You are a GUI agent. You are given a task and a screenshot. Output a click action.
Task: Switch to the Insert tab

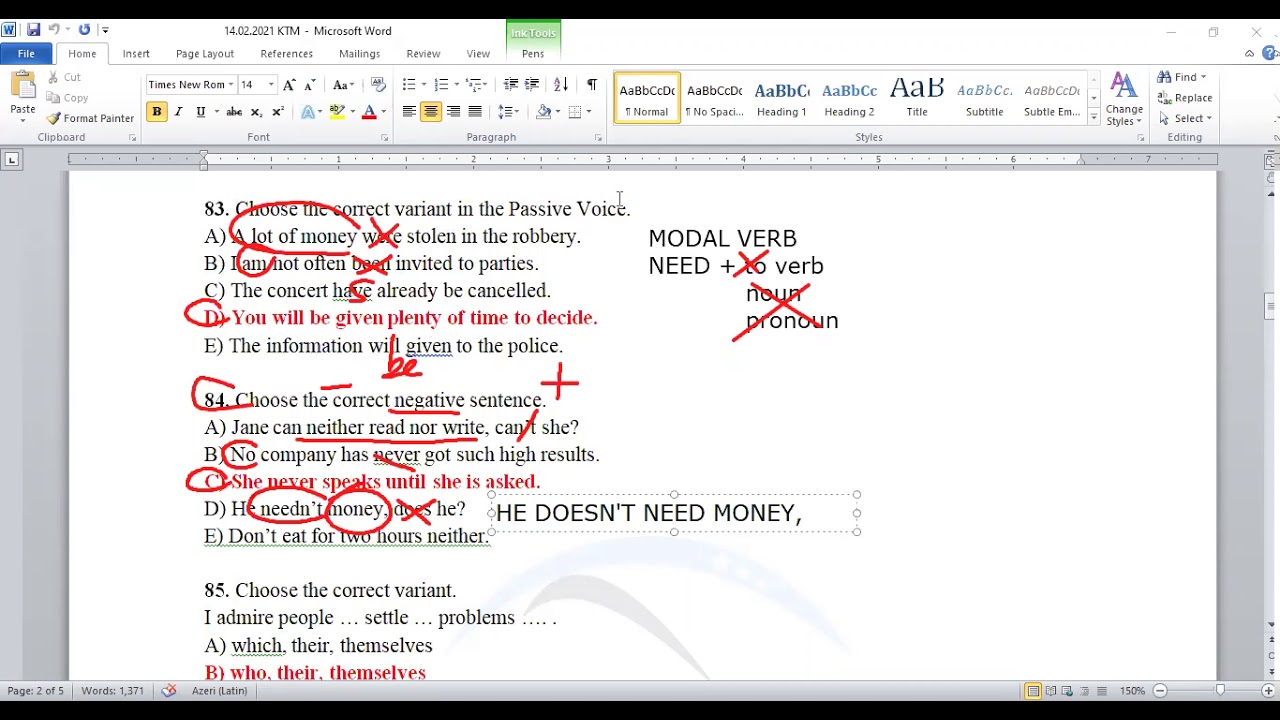coord(136,54)
